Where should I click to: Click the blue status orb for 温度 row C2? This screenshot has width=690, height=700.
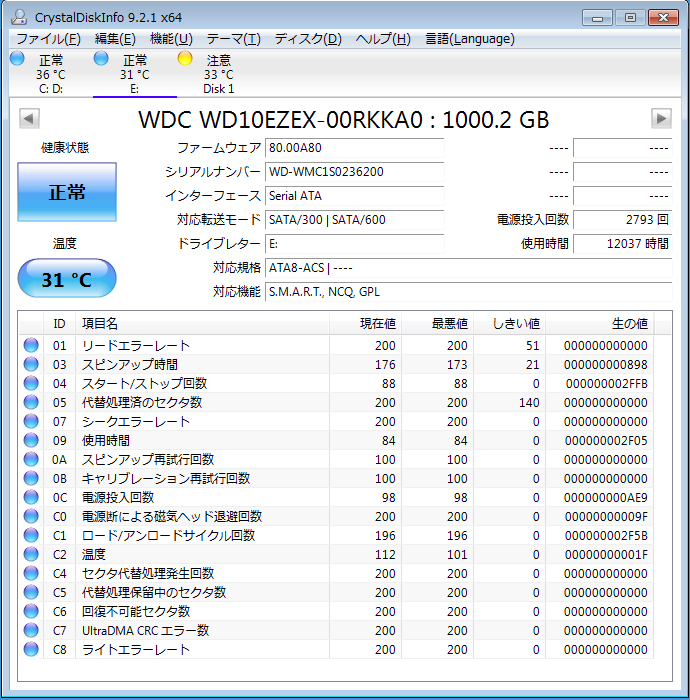32,555
